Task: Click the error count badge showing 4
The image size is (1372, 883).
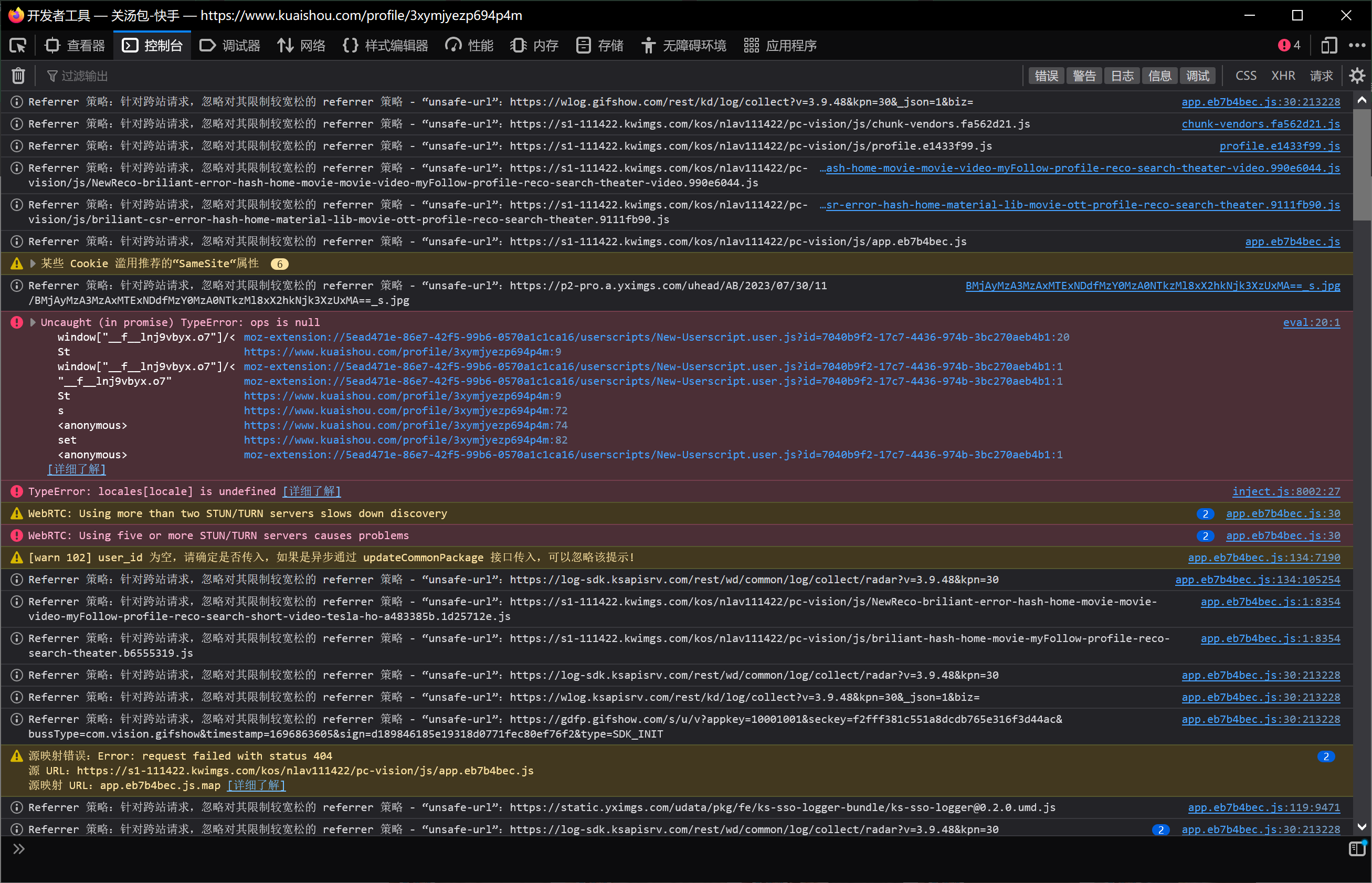Action: point(1289,45)
